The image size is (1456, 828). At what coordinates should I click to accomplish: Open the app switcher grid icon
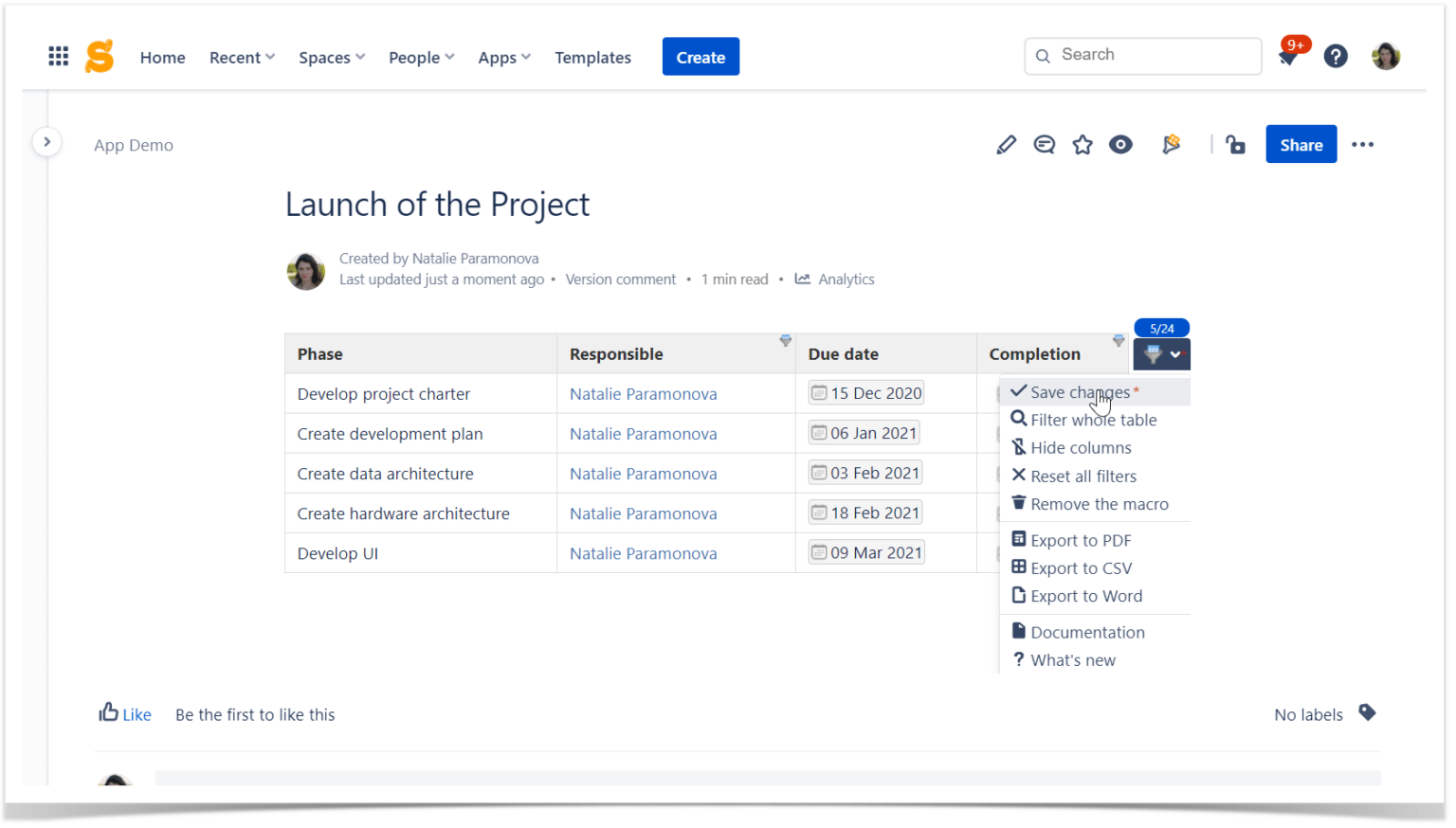coord(58,56)
